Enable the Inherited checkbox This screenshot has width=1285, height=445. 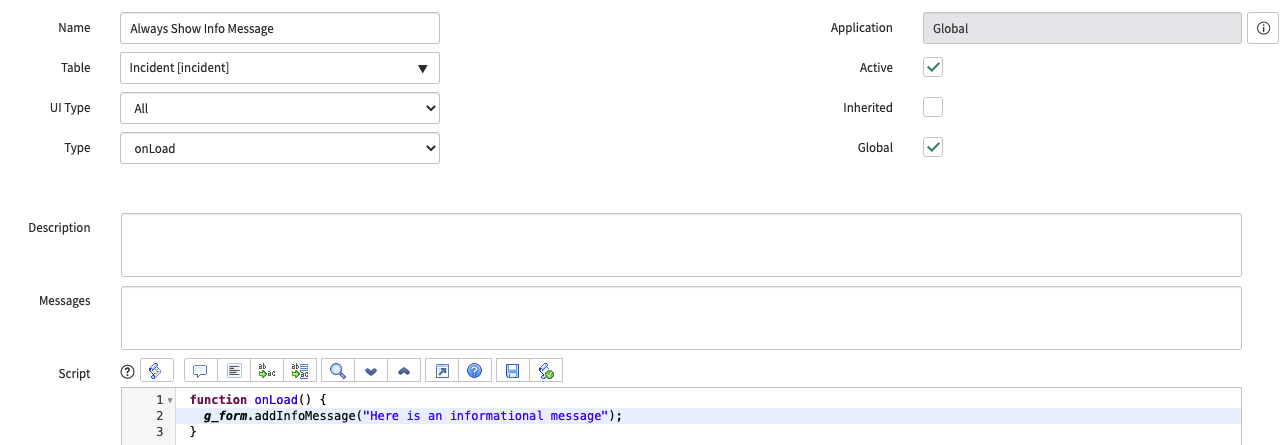click(x=933, y=107)
